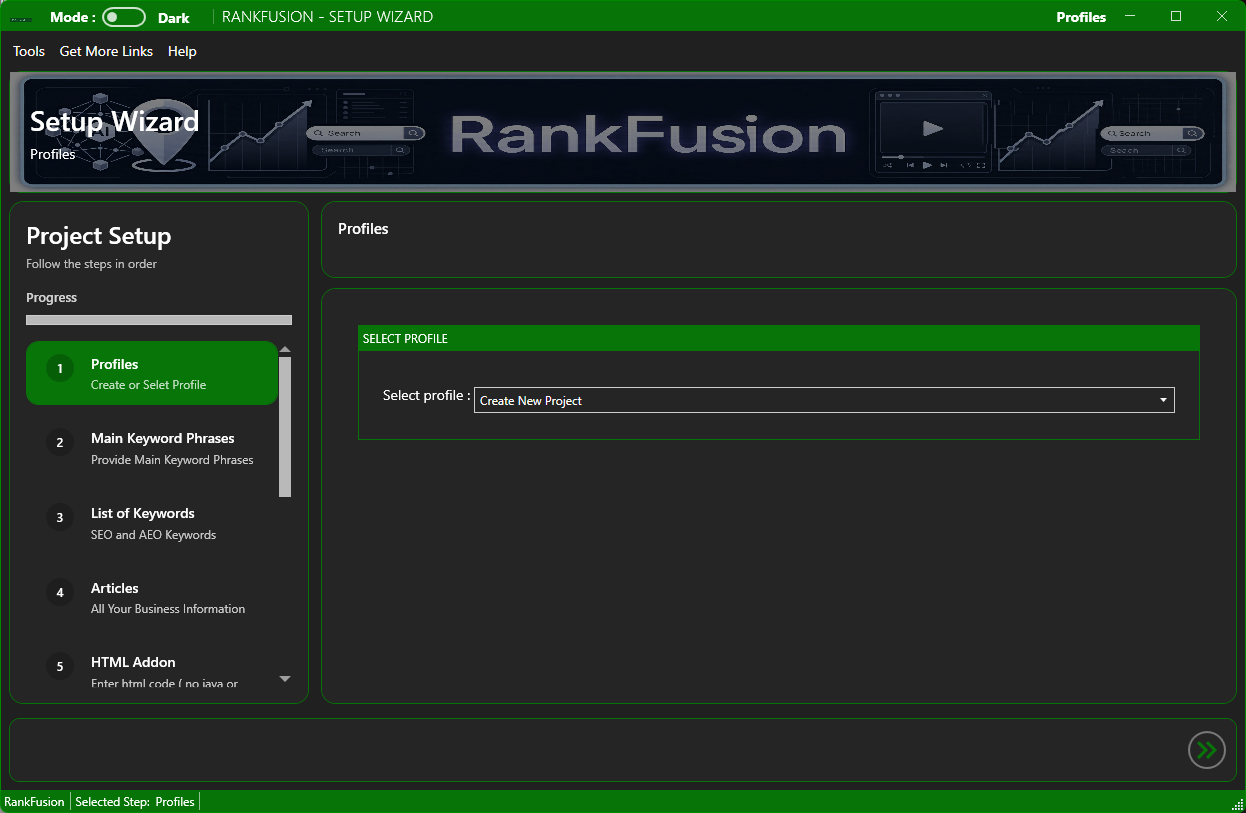Click the resize grip in status bar

[x=1237, y=804]
